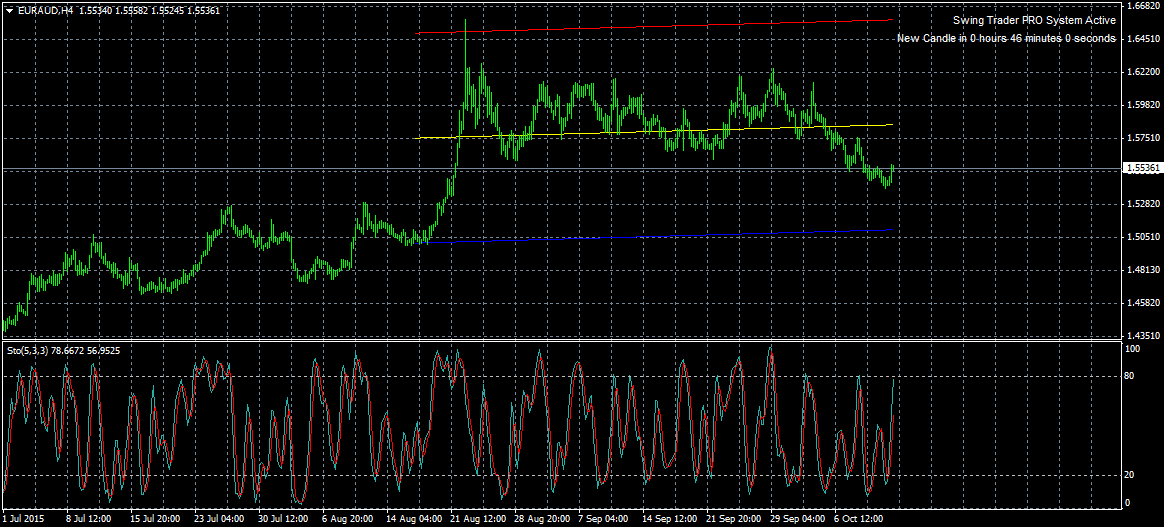Click the triangle arrow beside EURAUD,H4

(x=8, y=10)
